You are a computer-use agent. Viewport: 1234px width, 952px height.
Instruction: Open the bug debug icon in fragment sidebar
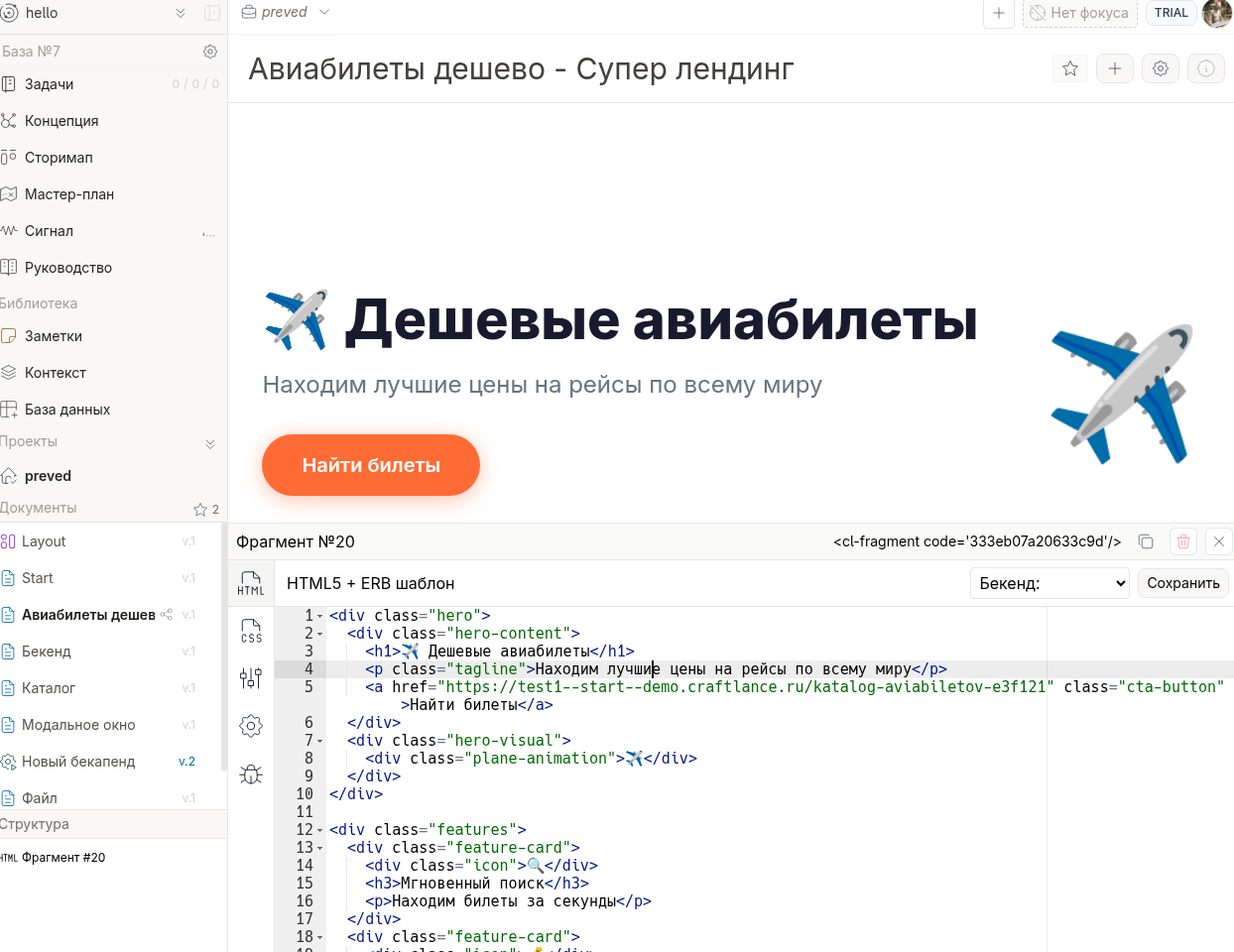click(x=251, y=773)
